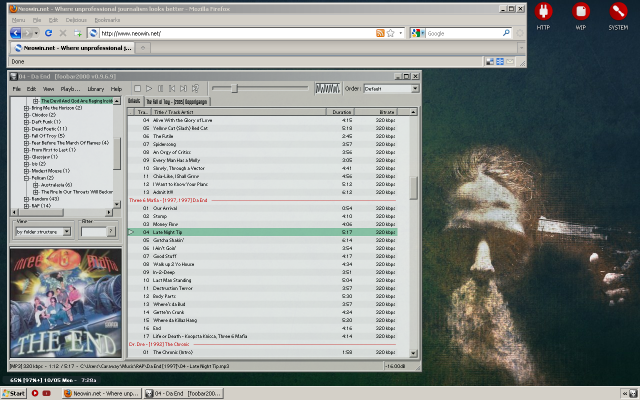Go back in the Firefox window
The height and width of the screenshot is (400, 640).
tap(16, 33)
